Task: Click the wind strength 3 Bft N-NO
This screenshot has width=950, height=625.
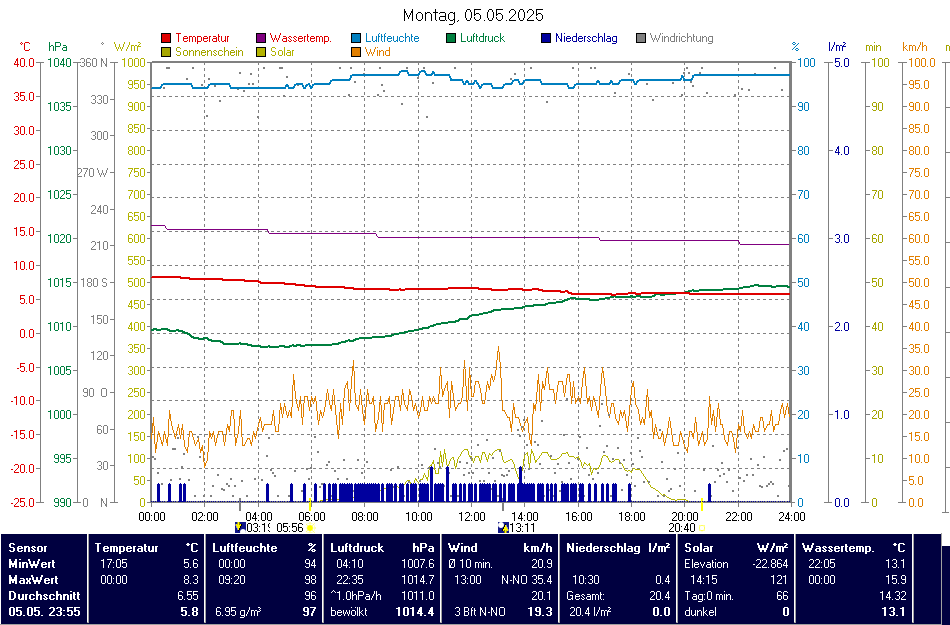Action: pos(480,612)
